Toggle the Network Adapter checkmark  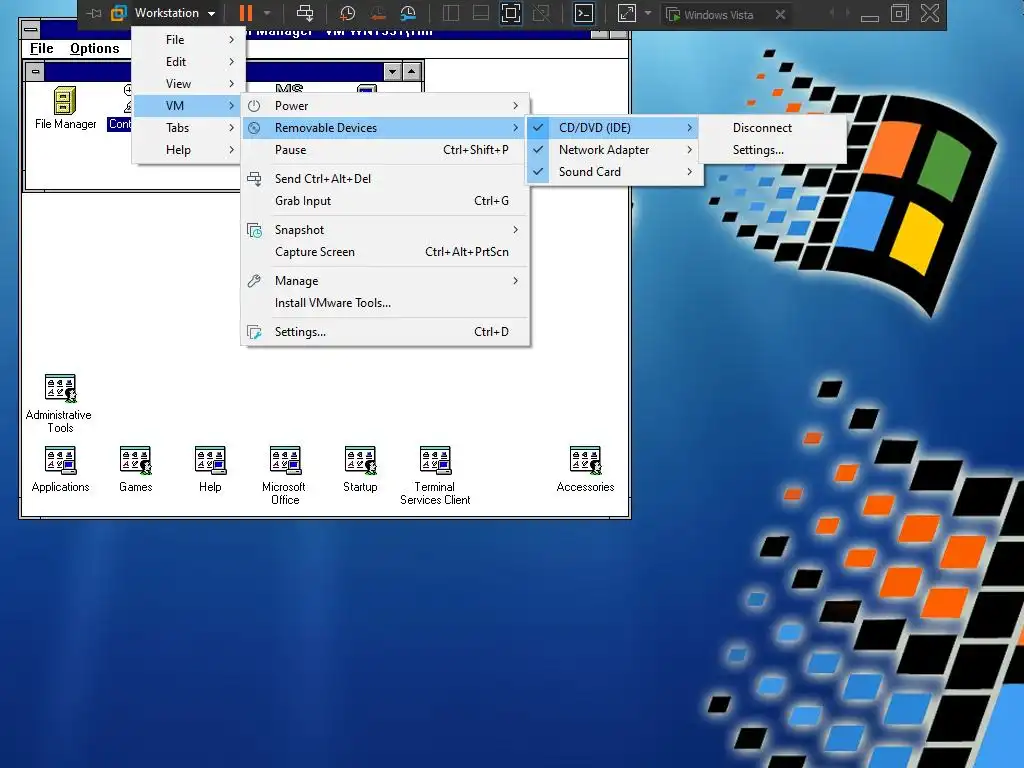tap(538, 150)
